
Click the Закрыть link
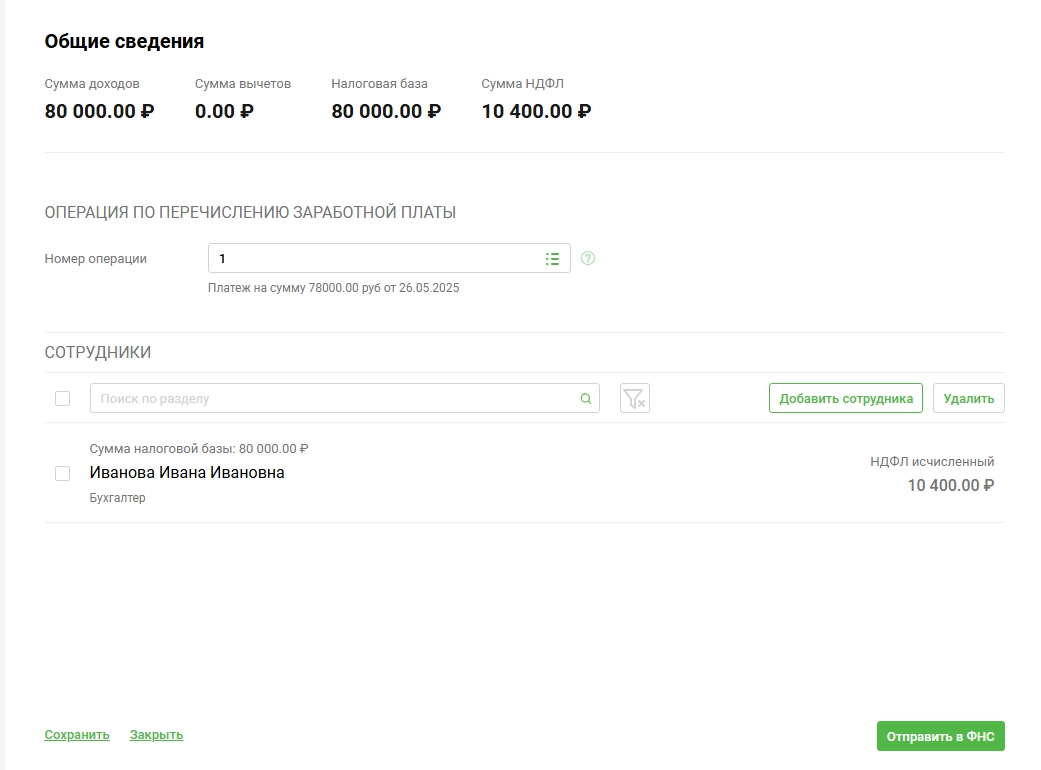(156, 735)
